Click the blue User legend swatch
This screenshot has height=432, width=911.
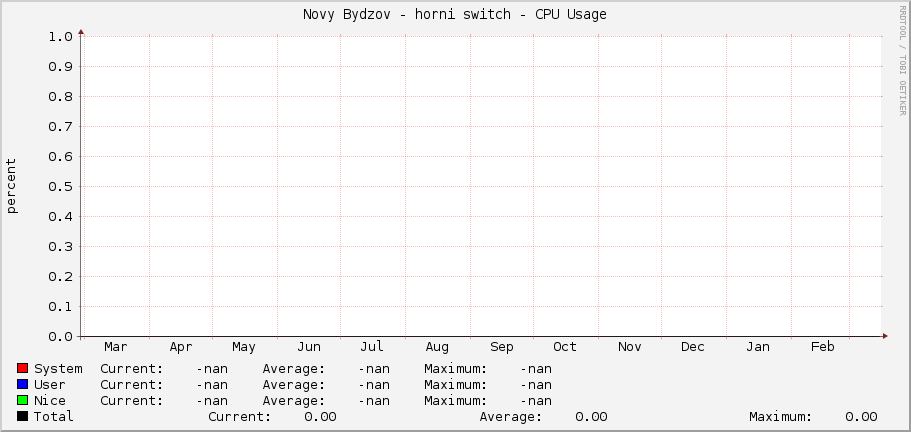[23, 384]
